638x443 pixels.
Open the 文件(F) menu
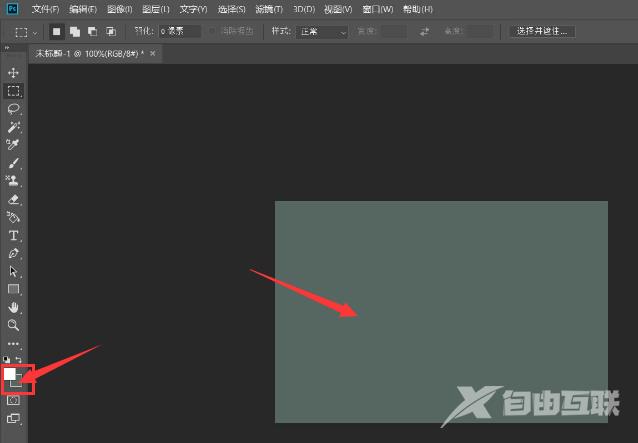(46, 9)
